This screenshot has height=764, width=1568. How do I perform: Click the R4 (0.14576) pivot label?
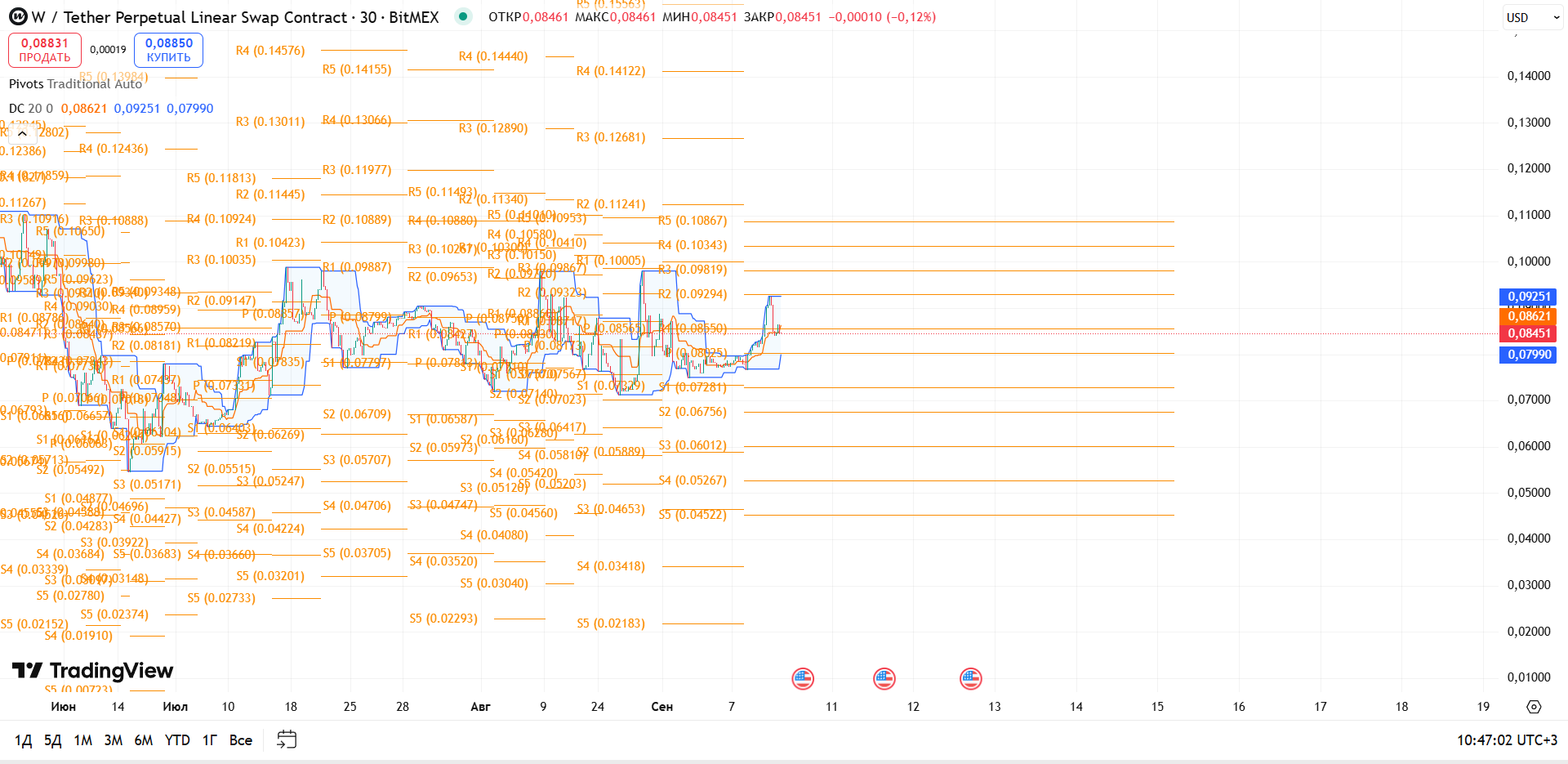pos(270,51)
